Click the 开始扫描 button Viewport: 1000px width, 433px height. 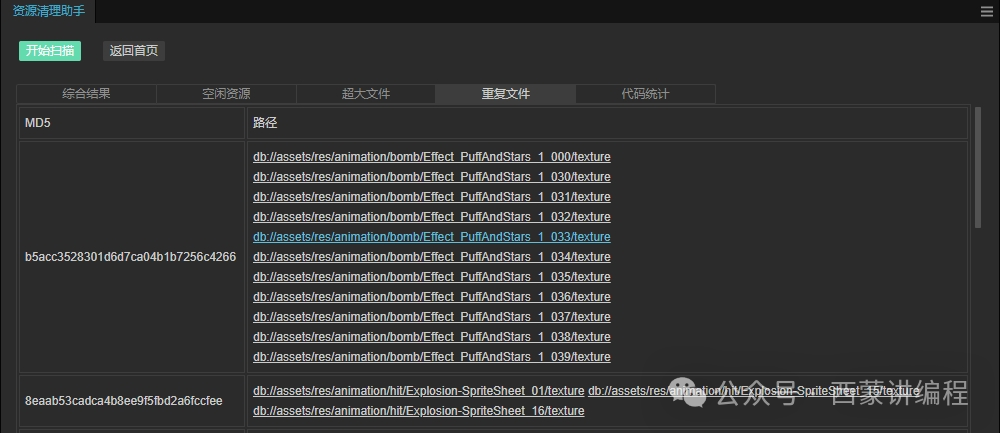click(x=50, y=51)
